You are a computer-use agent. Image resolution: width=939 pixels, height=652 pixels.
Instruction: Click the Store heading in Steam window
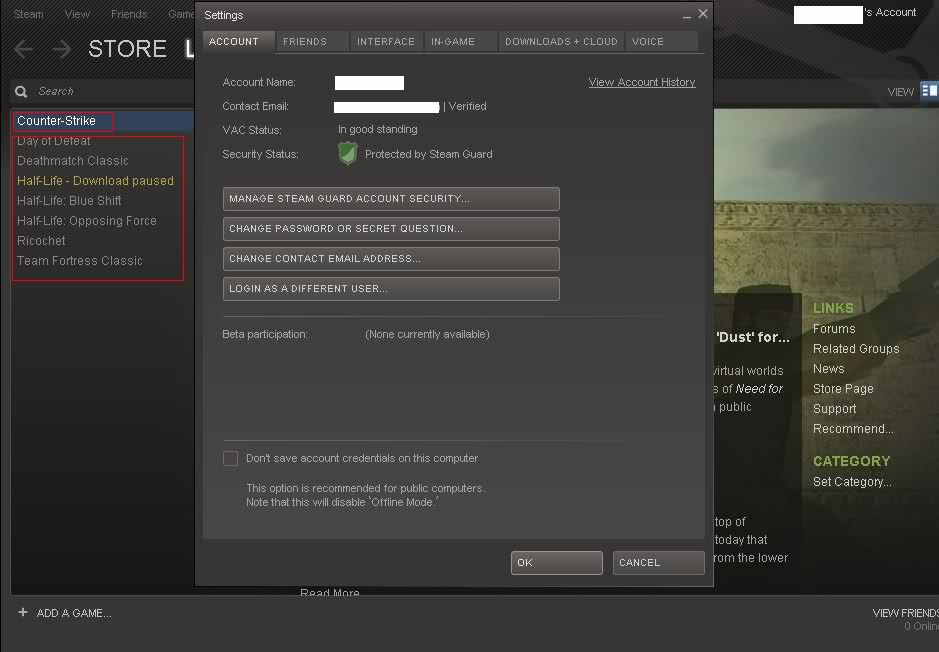click(128, 48)
